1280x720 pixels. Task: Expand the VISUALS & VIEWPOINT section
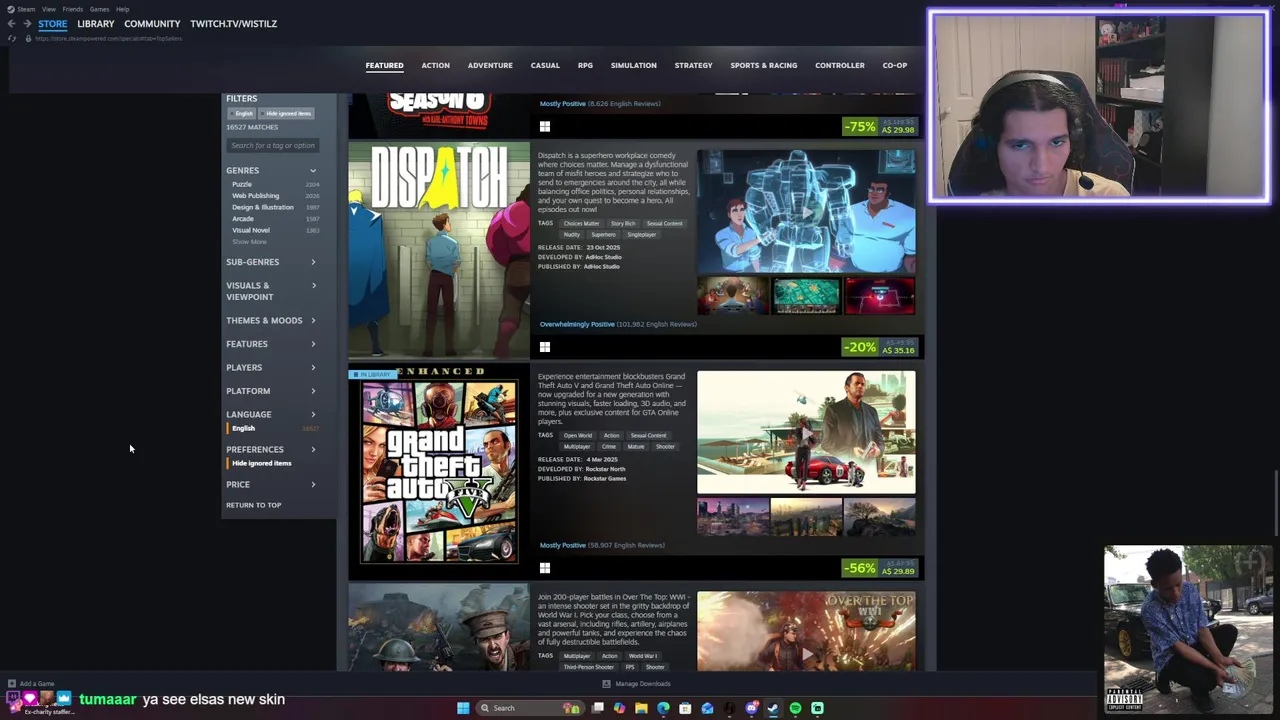click(271, 291)
